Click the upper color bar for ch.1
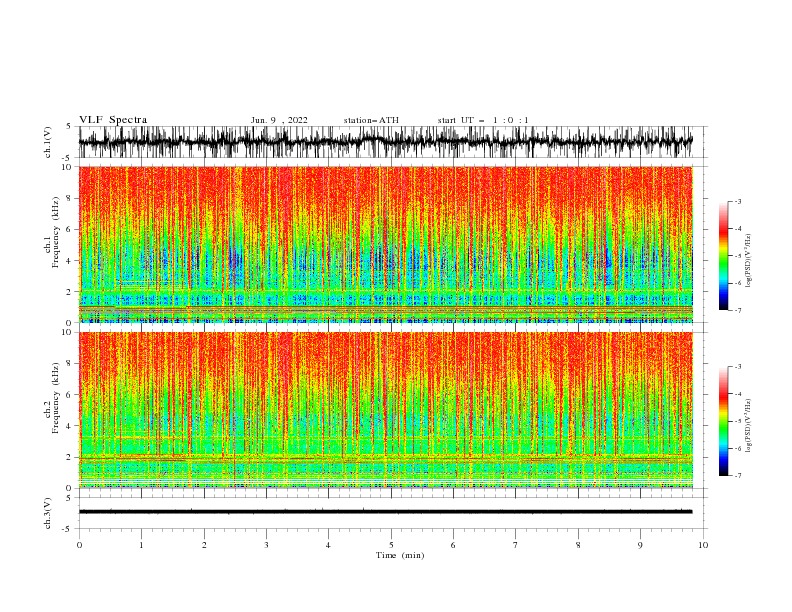This screenshot has height=612, width=792. 723,256
